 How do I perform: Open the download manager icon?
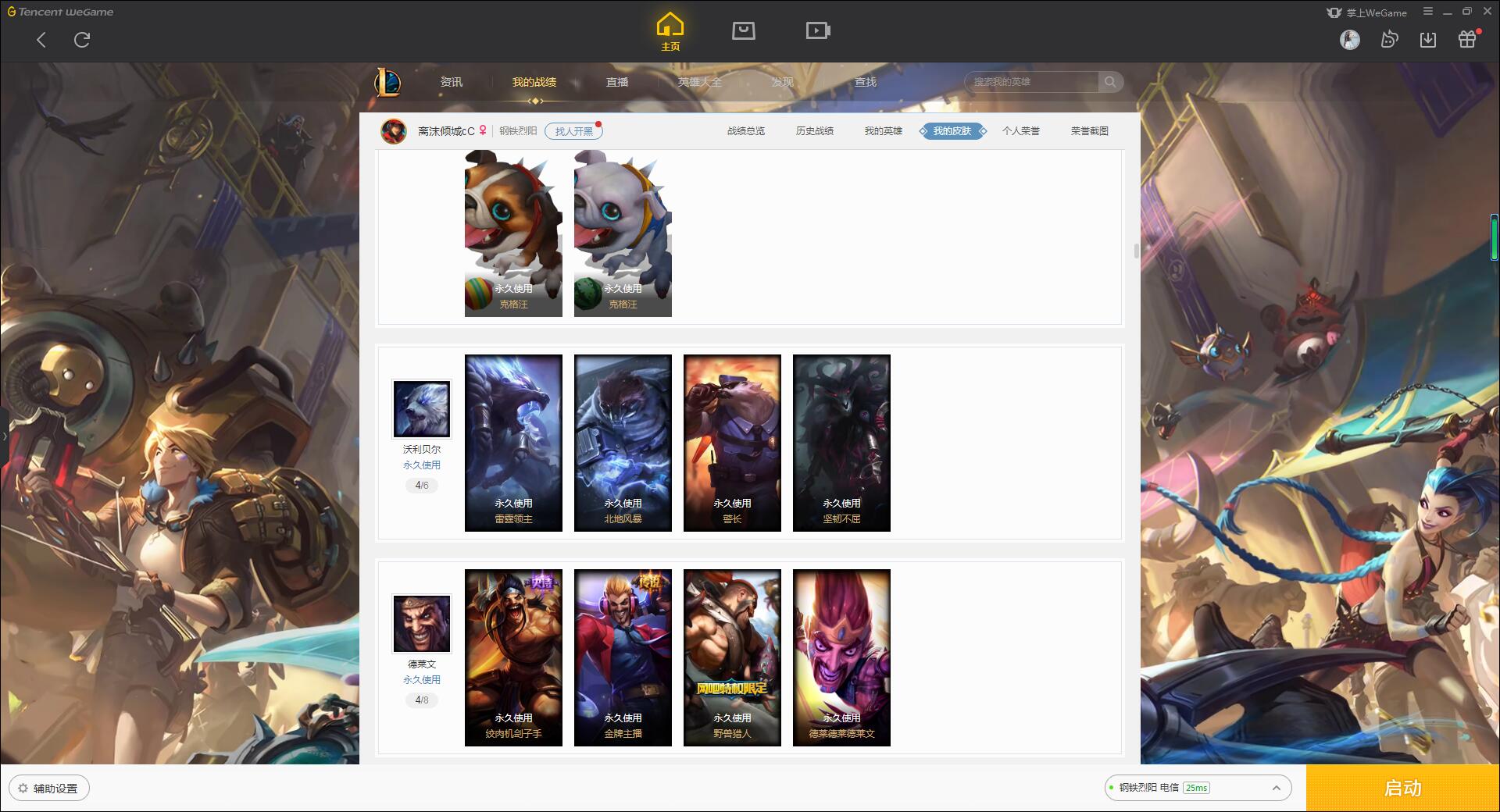tap(1428, 39)
